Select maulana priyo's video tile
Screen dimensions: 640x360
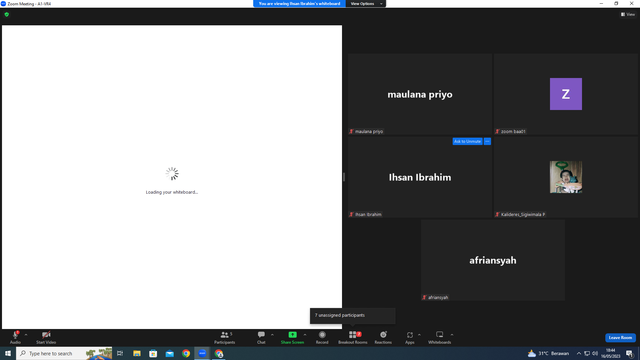coord(420,94)
